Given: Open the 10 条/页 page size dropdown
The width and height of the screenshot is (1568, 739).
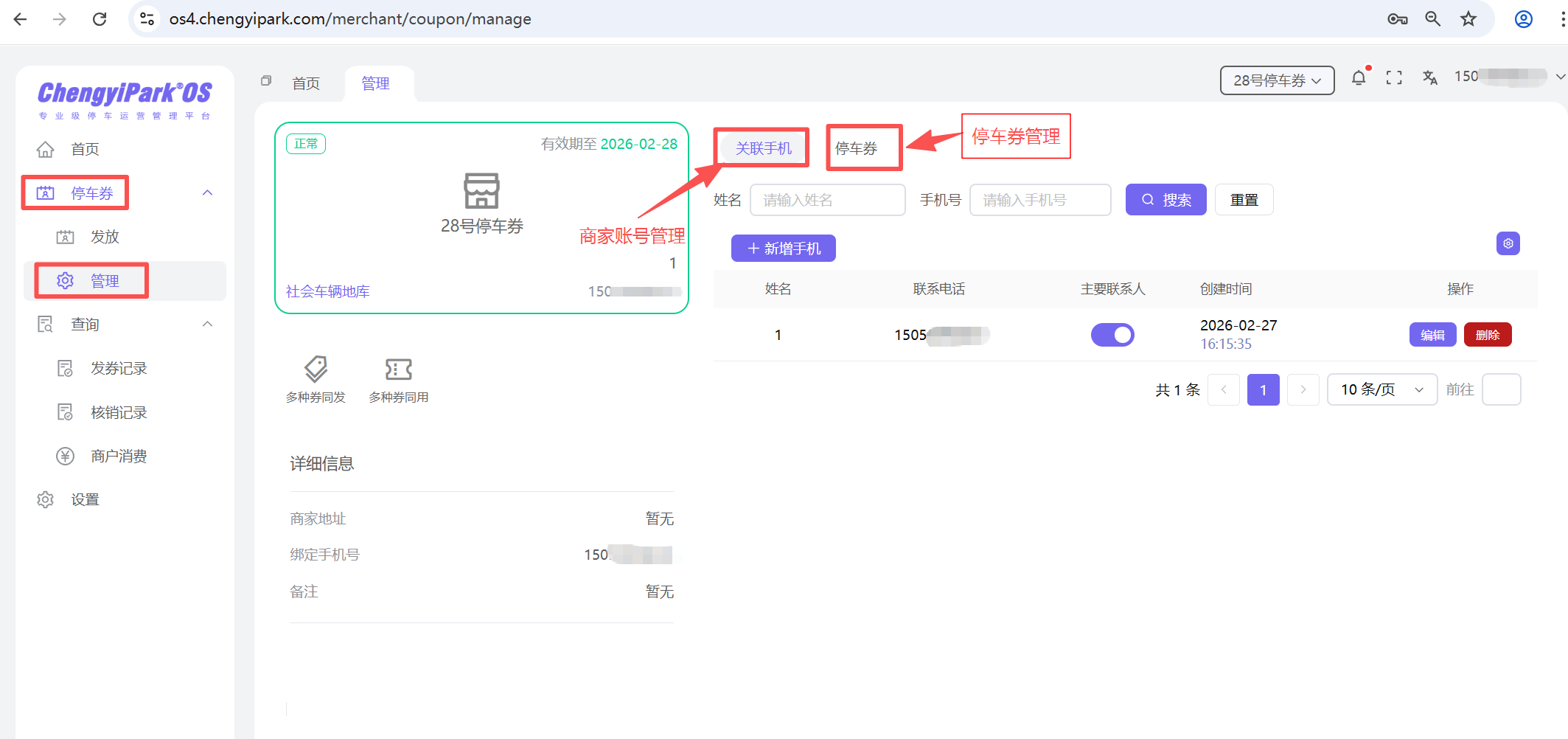Looking at the screenshot, I should 1381,389.
